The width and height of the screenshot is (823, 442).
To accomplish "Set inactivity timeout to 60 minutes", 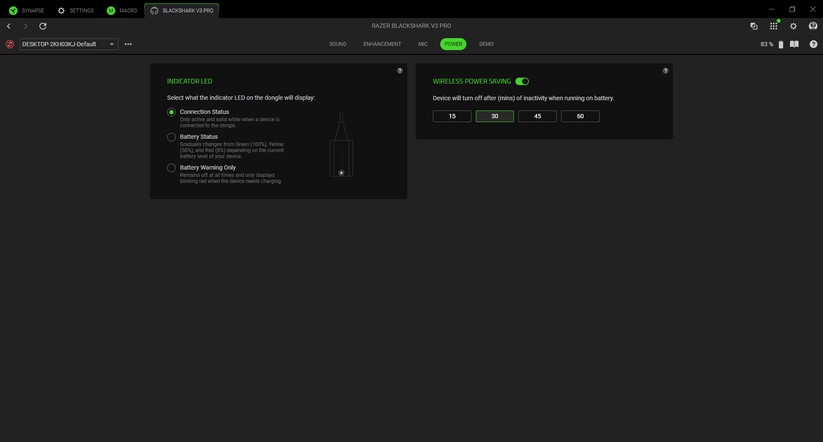I will click(580, 116).
